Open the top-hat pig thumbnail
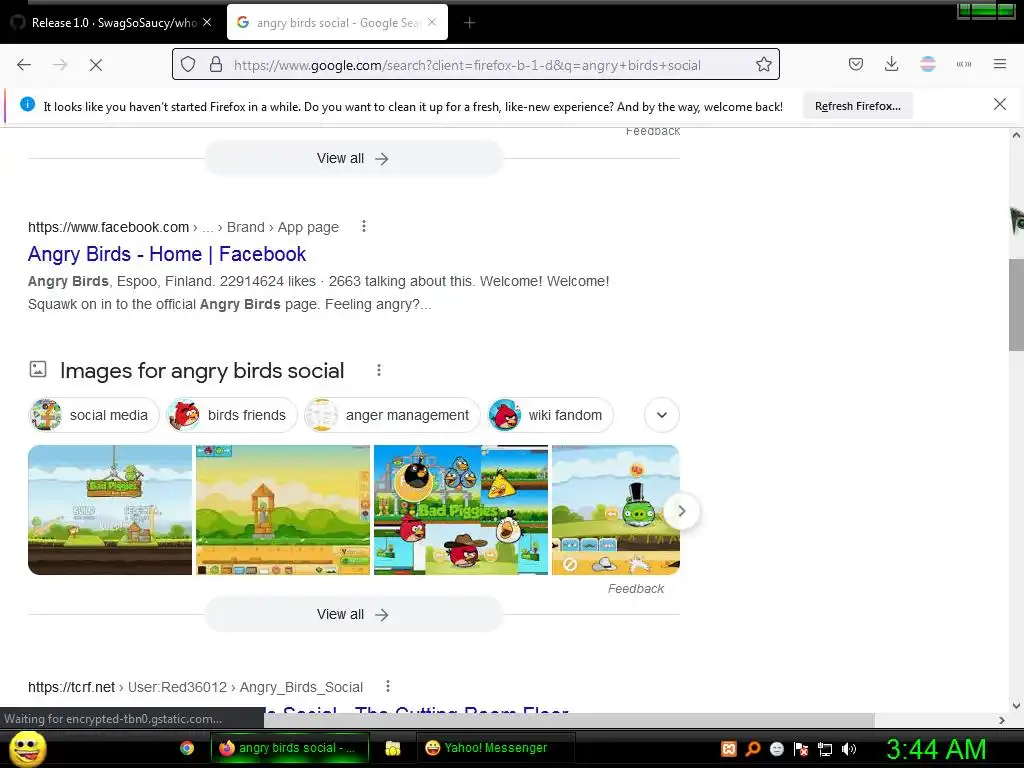This screenshot has width=1024, height=768. tap(616, 510)
